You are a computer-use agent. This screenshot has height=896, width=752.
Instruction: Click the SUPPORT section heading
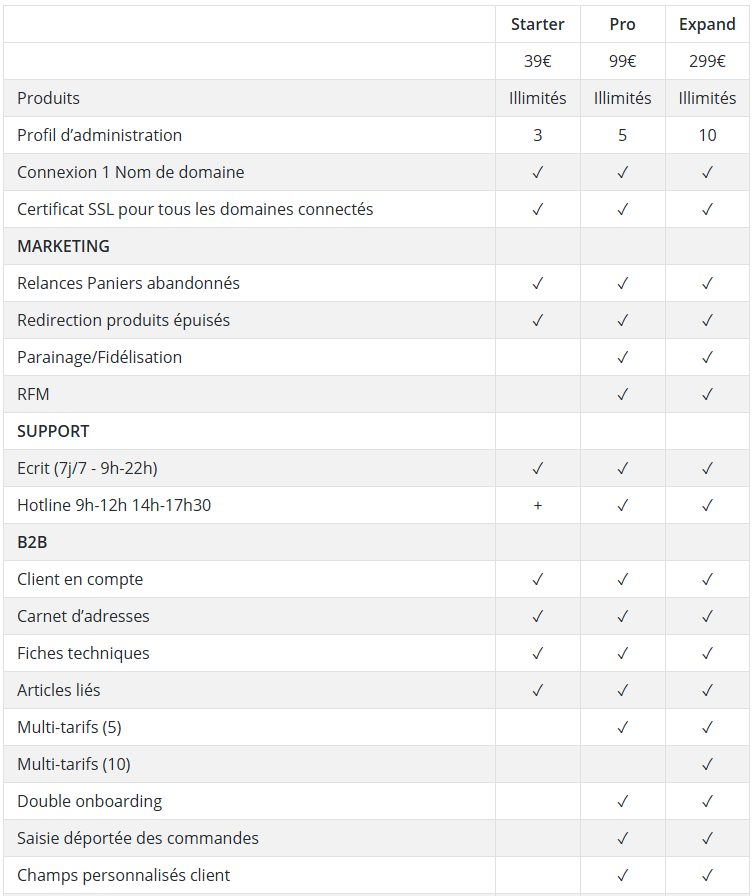[x=53, y=431]
